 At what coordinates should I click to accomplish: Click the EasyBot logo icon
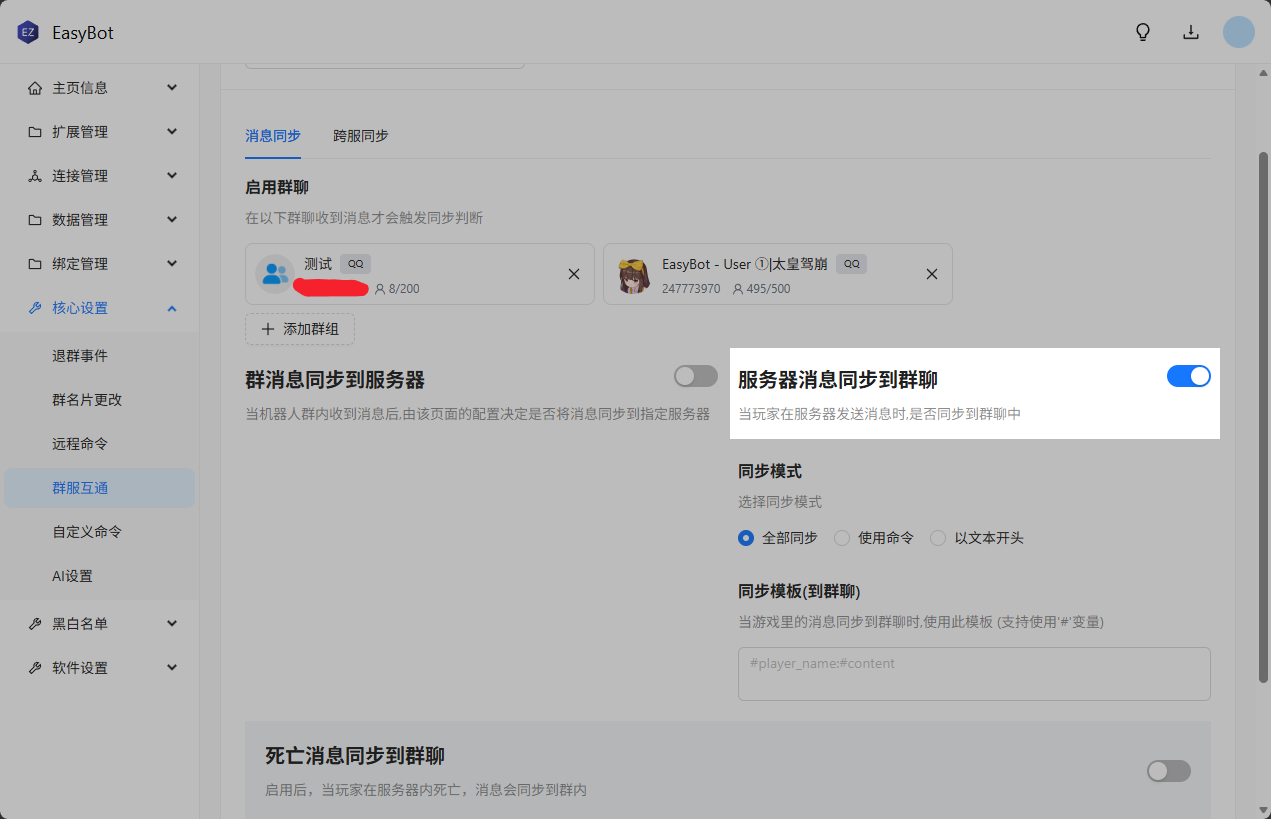pyautogui.click(x=27, y=33)
